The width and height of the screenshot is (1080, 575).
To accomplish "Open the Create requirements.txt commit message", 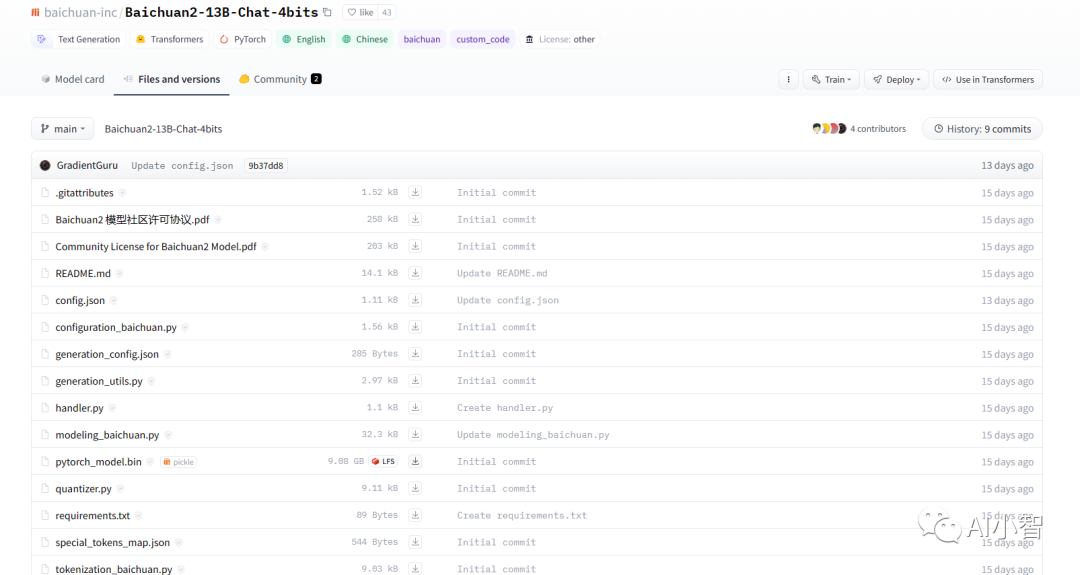I will tap(522, 515).
